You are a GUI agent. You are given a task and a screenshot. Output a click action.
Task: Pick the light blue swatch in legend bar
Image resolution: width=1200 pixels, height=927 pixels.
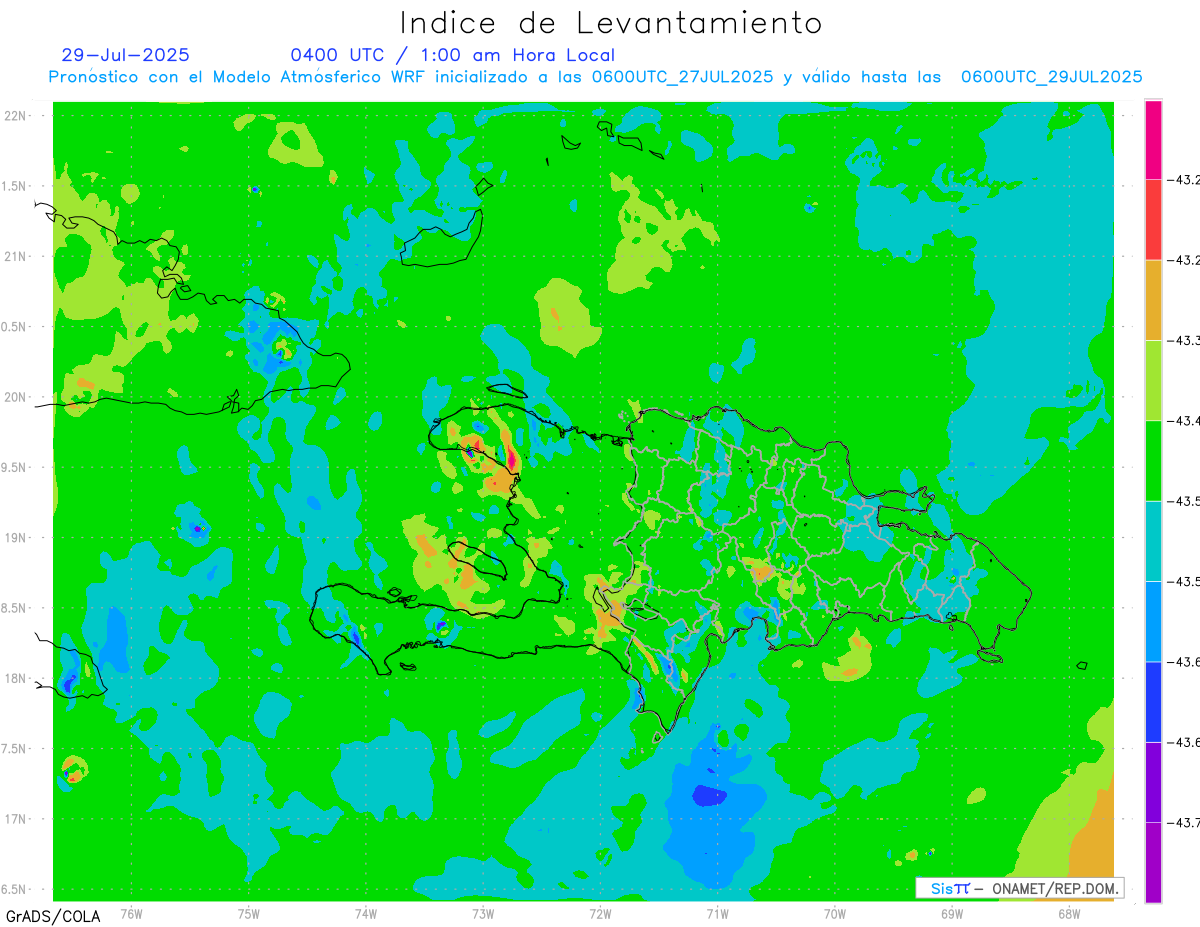tap(1153, 622)
